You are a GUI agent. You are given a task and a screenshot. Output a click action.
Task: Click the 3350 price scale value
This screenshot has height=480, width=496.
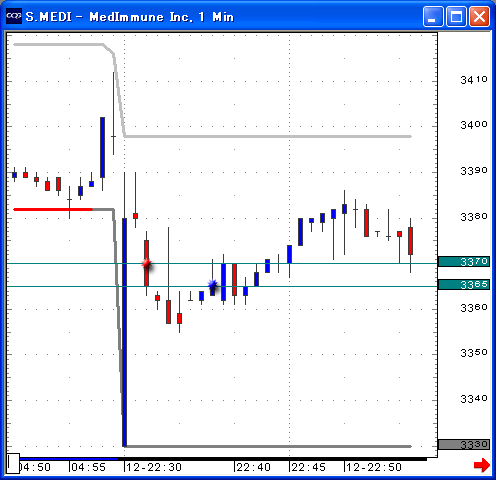point(474,353)
